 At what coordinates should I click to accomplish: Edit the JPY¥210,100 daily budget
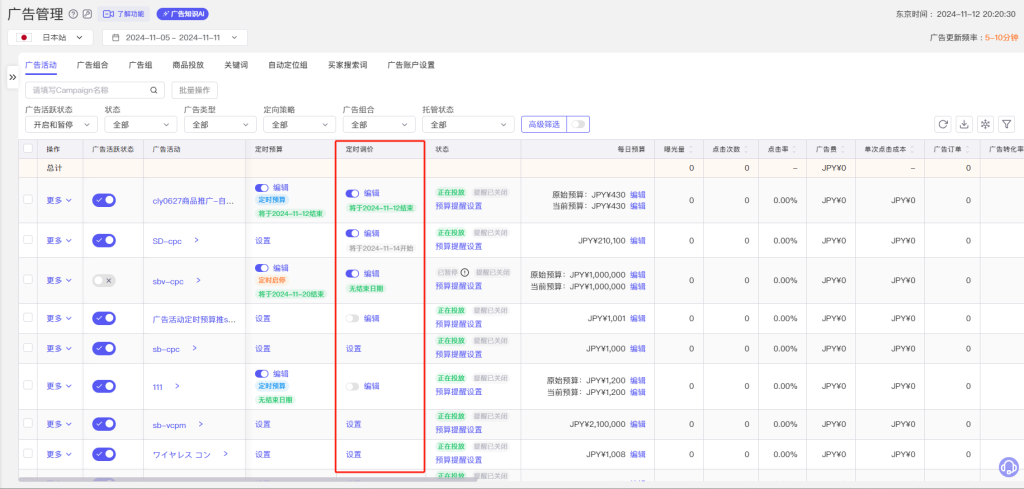point(637,240)
